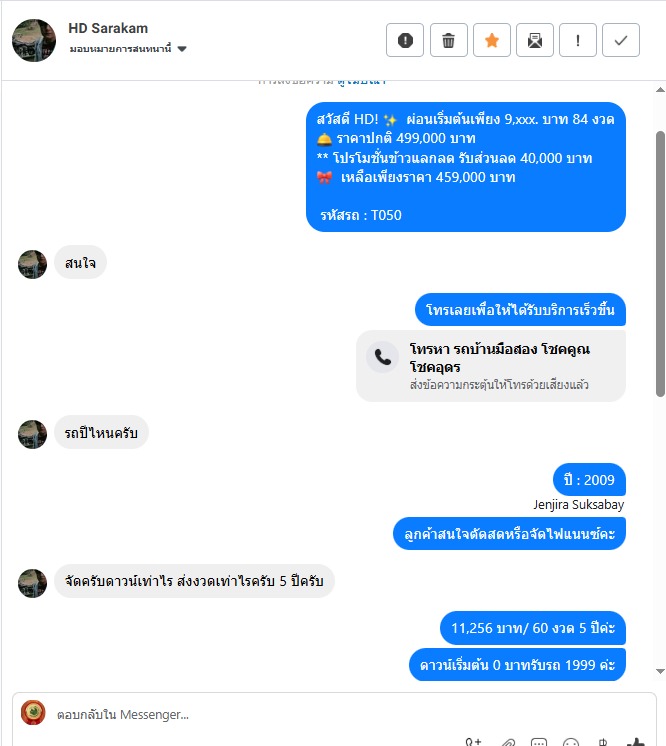Open HD Sarakam header profile picture
Viewport: 666px width, 746px height.
(x=34, y=40)
